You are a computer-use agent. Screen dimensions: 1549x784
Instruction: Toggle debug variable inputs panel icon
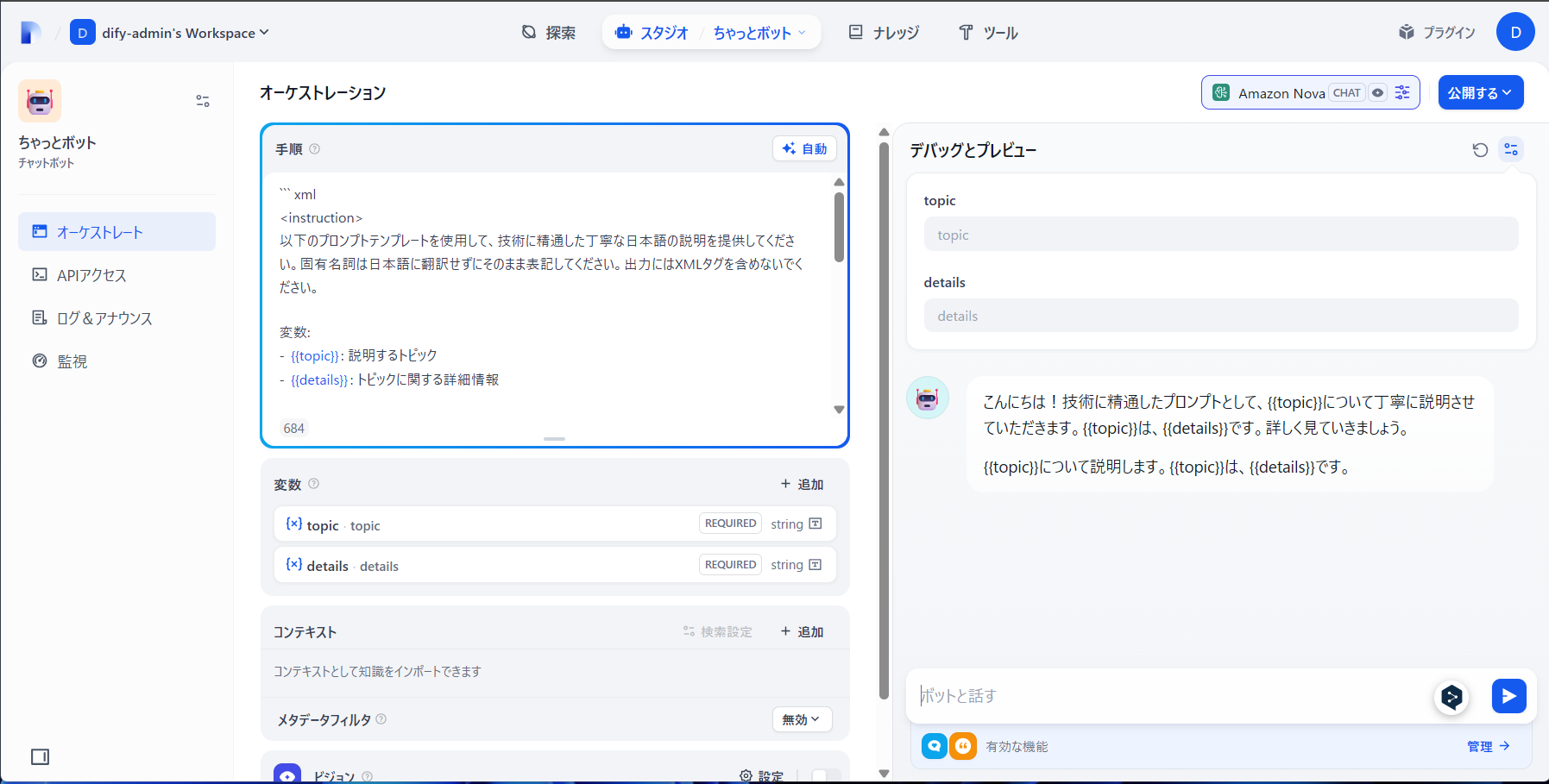(x=1511, y=149)
